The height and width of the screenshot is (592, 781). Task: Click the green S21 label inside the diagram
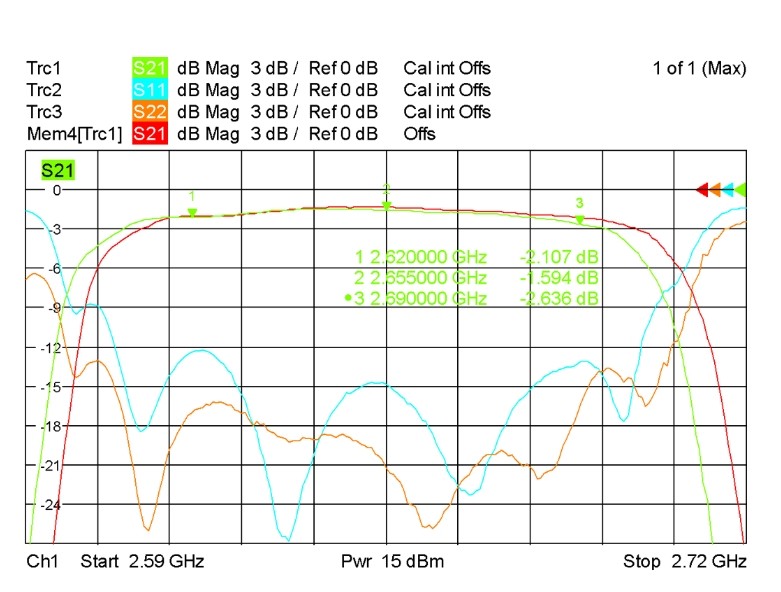coord(57,172)
